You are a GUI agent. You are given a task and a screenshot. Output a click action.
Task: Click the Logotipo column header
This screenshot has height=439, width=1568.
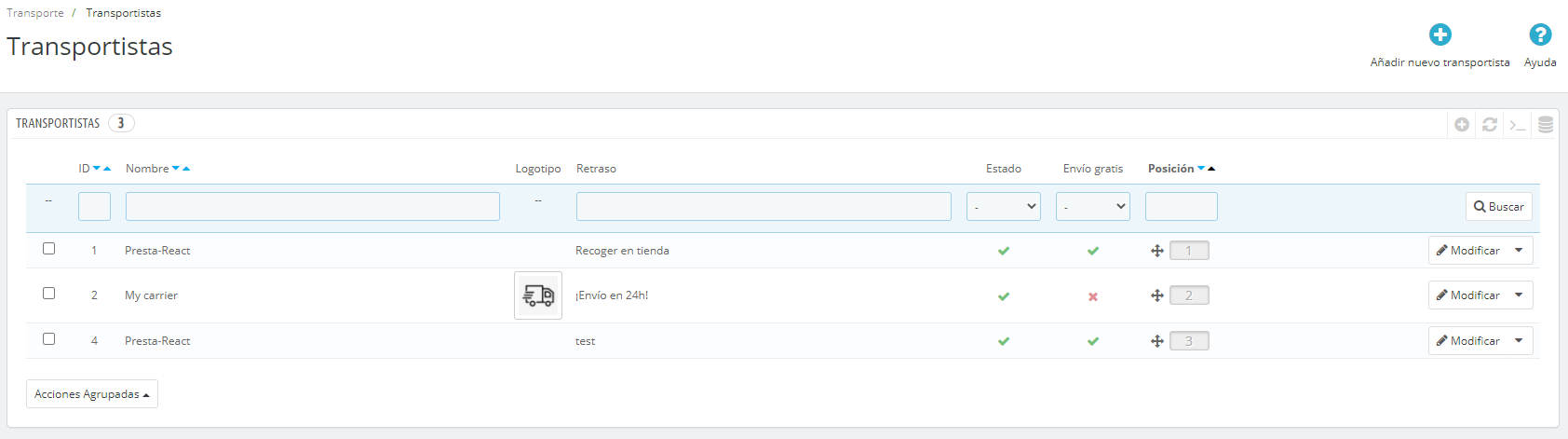point(538,169)
